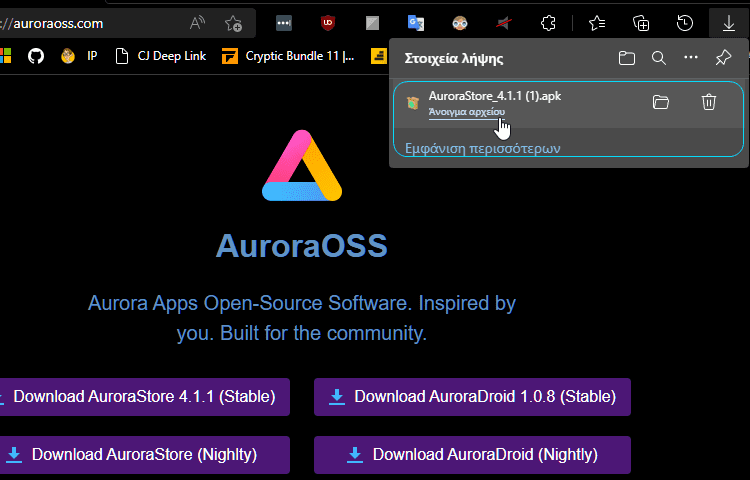Click Εμφάνιση περισσότερων link
This screenshot has height=480, width=750.
[x=483, y=148]
